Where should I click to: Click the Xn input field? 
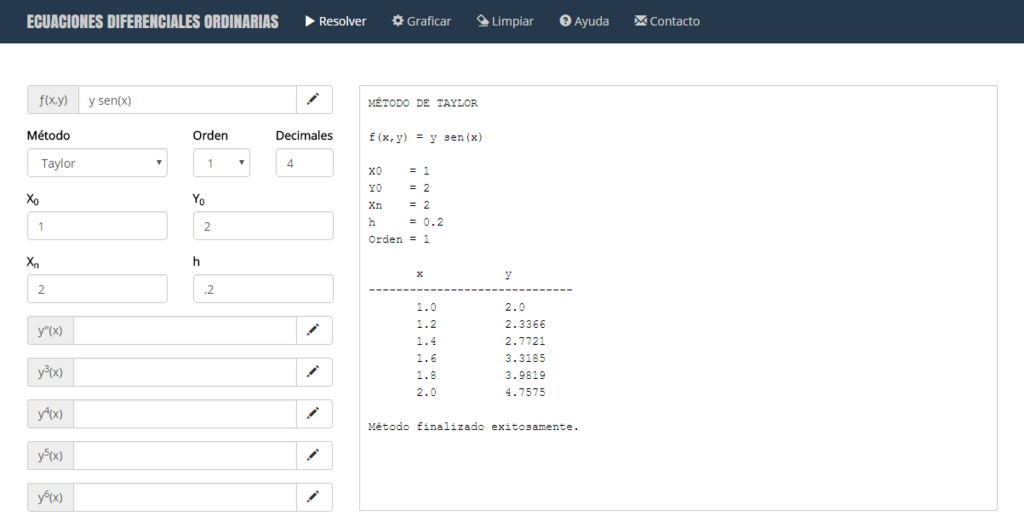(97, 289)
